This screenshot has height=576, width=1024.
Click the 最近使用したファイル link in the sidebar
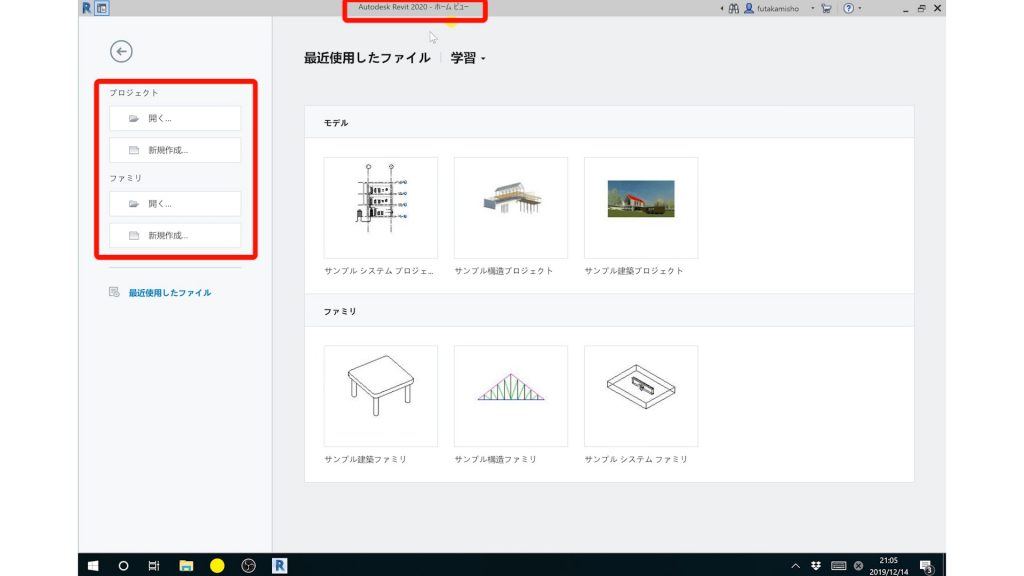pyautogui.click(x=168, y=291)
